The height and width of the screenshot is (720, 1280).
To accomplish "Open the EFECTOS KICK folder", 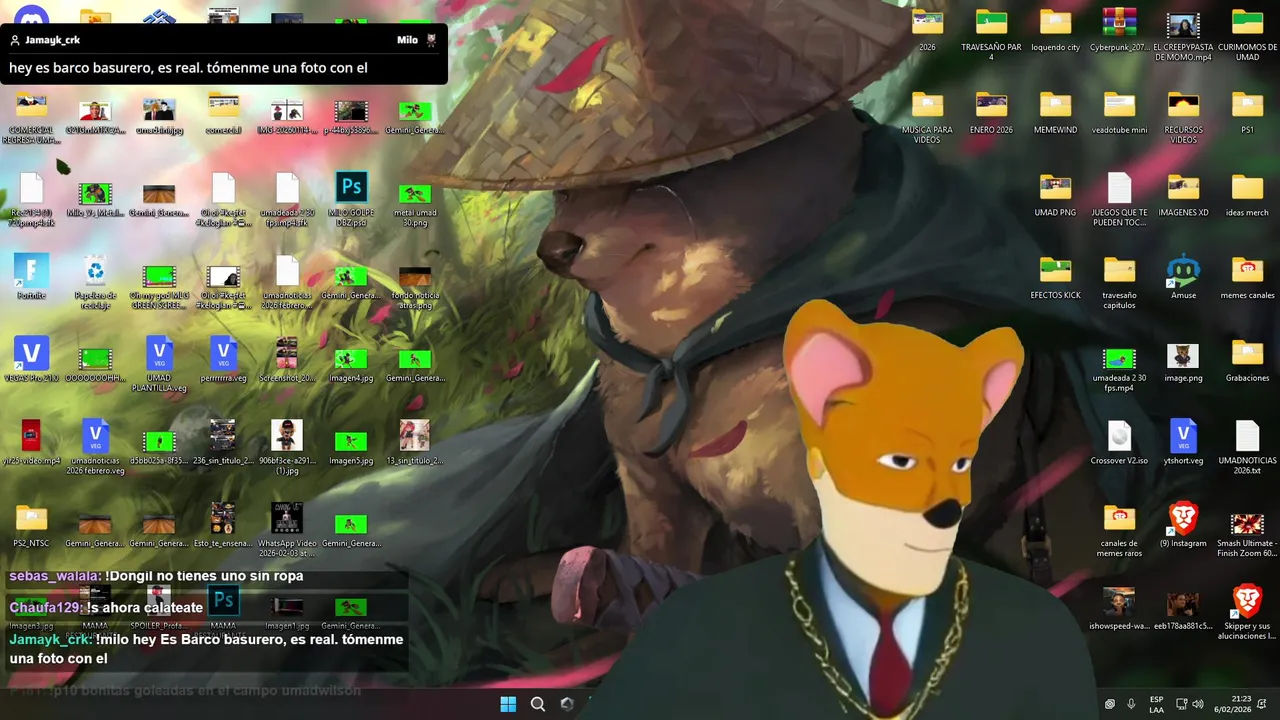I will [1055, 279].
